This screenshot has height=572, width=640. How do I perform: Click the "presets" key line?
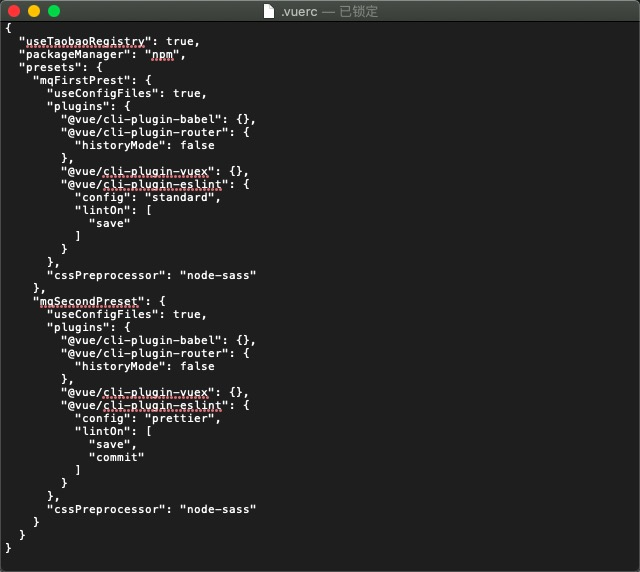coord(60,67)
